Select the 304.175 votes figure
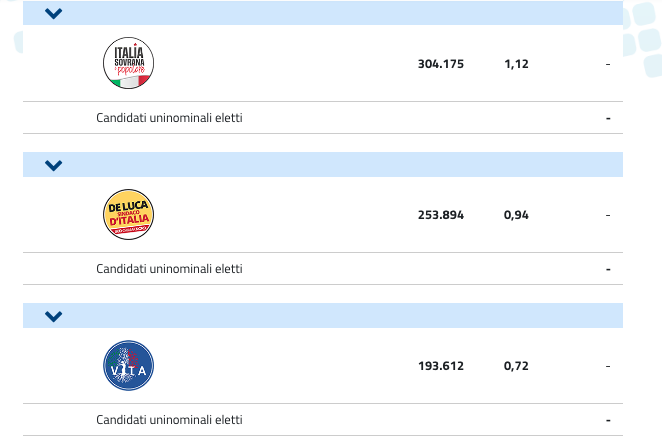The width and height of the screenshot is (662, 445). 440,64
